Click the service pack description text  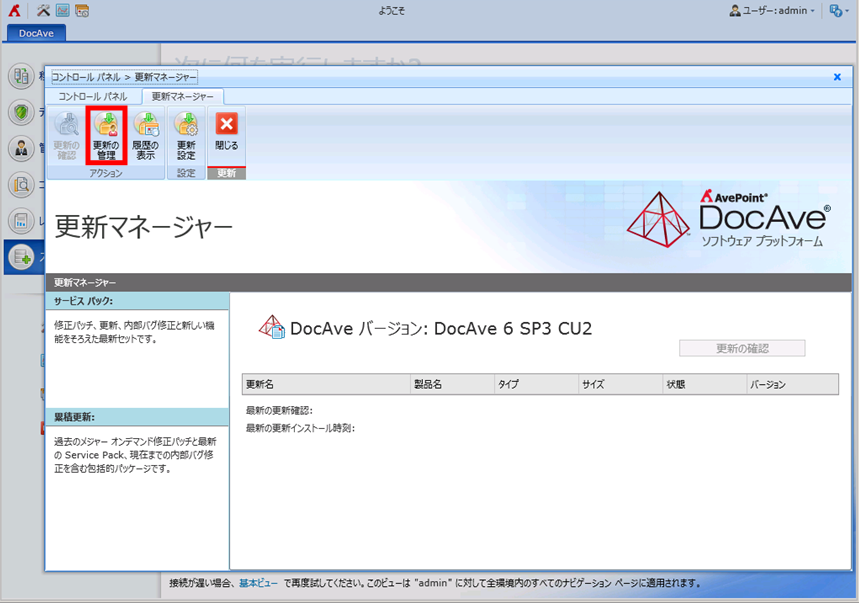pyautogui.click(x=134, y=332)
